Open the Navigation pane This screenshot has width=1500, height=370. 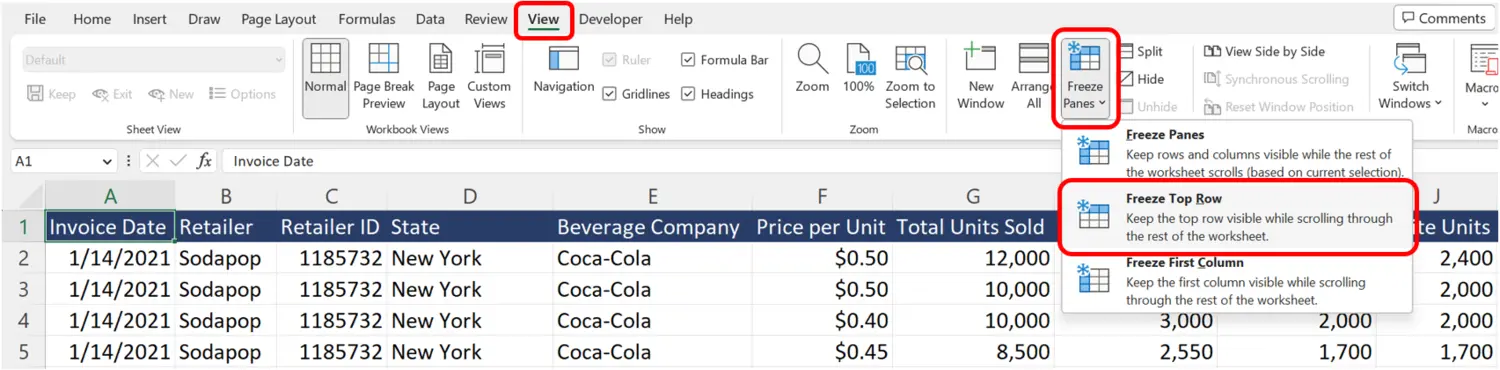(564, 70)
